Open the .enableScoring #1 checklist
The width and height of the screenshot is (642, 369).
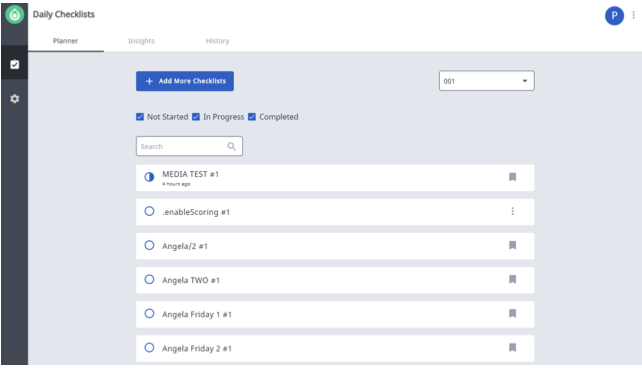[335, 212]
